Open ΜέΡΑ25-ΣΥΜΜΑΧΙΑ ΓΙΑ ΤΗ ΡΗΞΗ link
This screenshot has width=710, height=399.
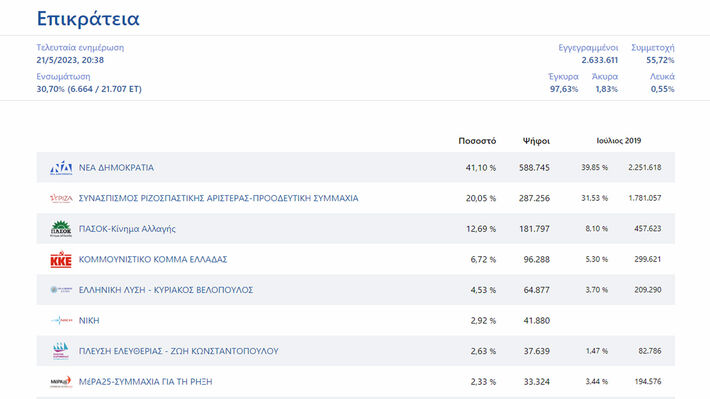click(x=145, y=382)
